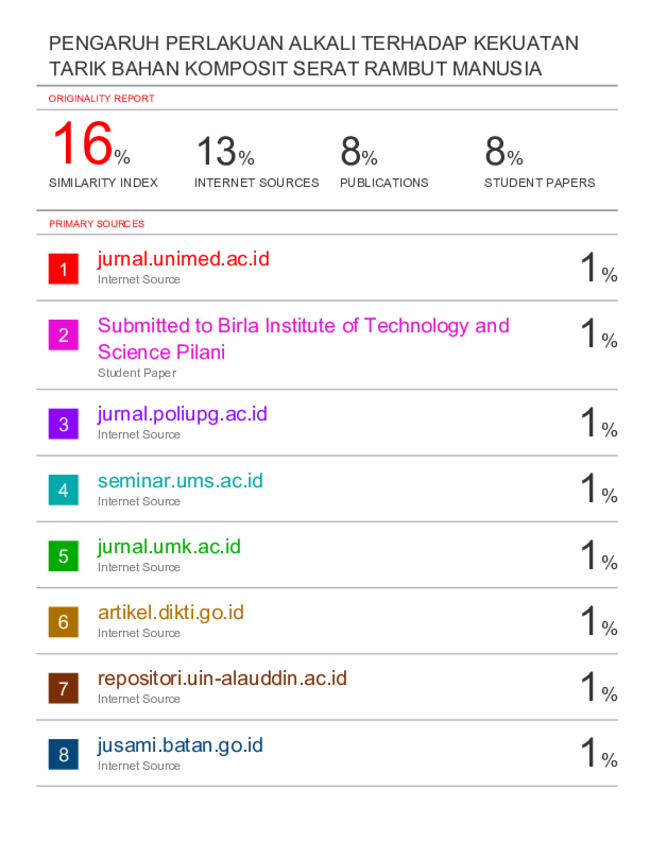Click the magenta source number 2 badge
The width and height of the screenshot is (650, 841).
63,335
